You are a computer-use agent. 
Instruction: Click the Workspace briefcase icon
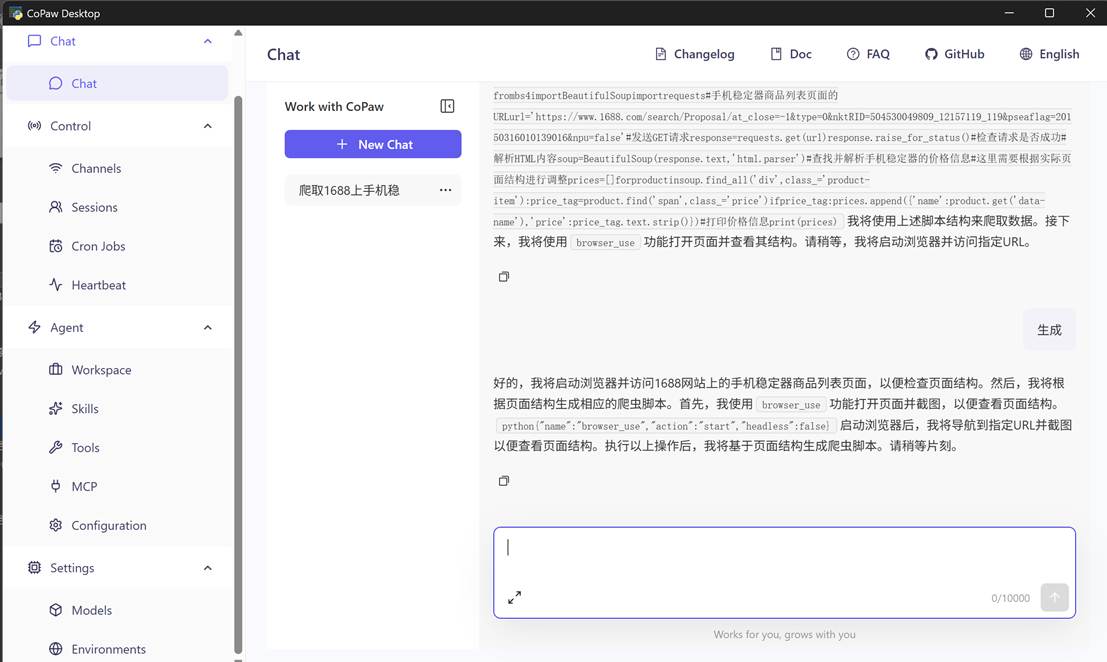(56, 369)
